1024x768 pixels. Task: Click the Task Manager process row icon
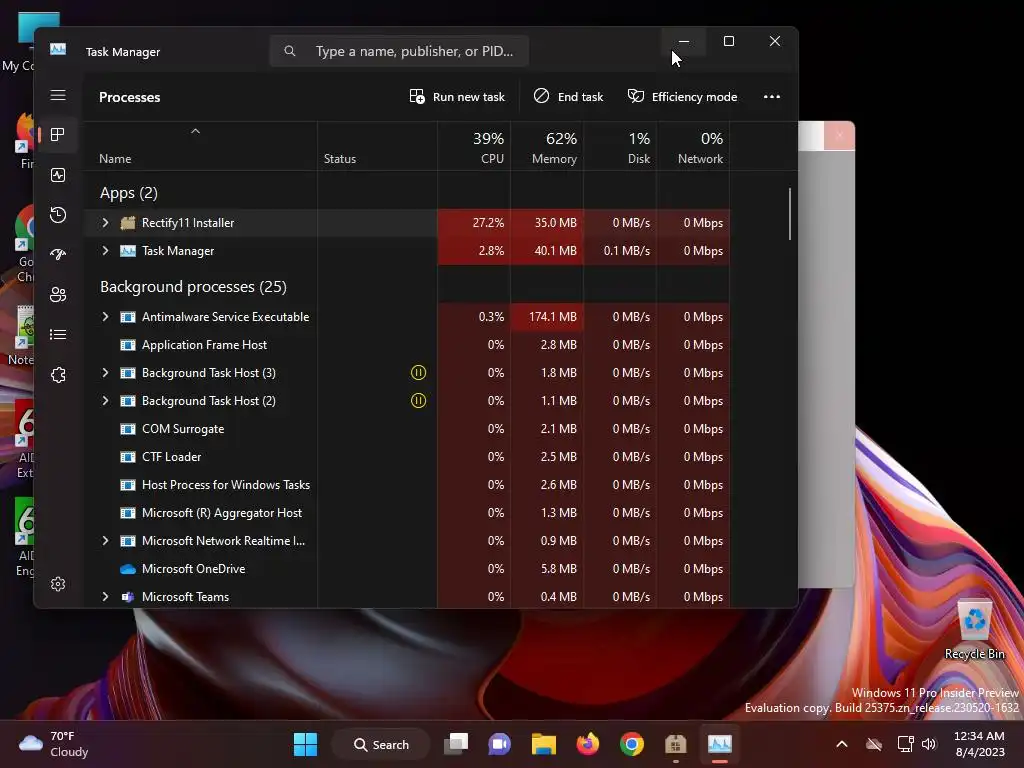[x=128, y=251]
